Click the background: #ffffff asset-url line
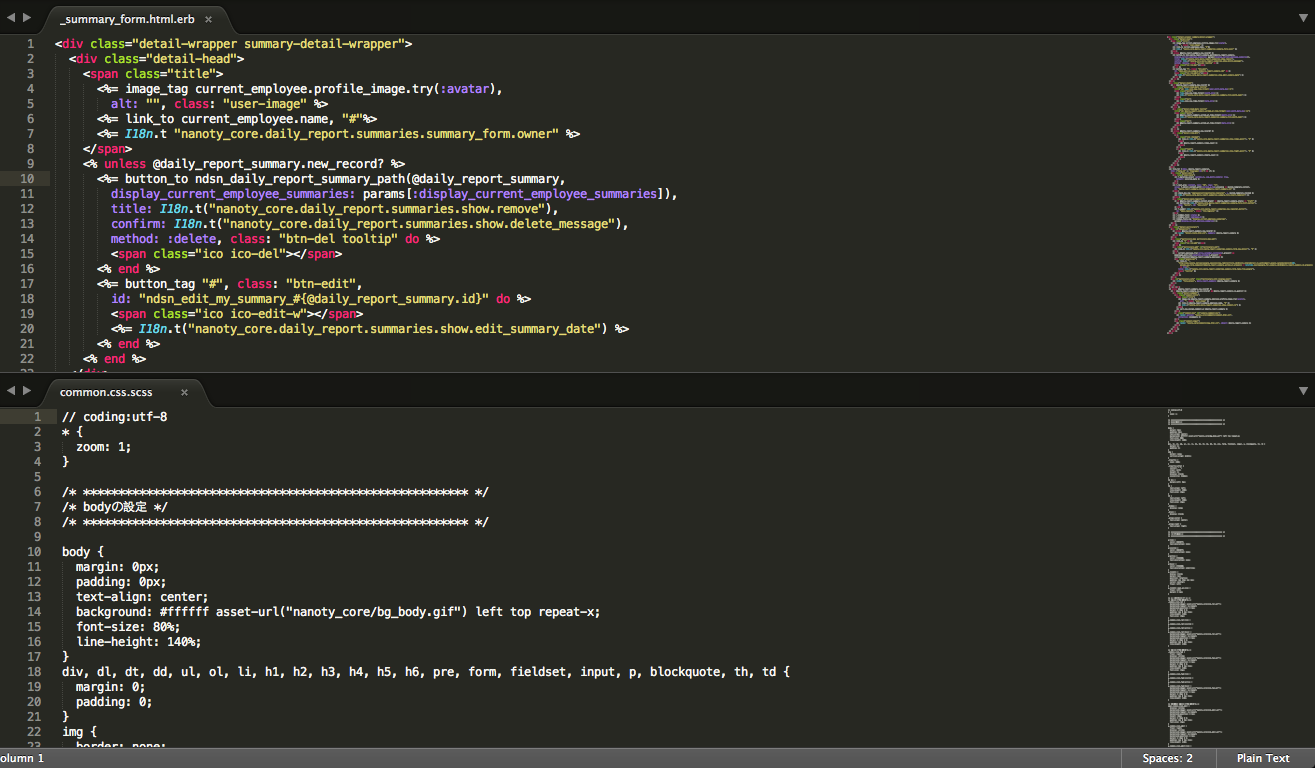Image resolution: width=1315 pixels, height=768 pixels. [338, 612]
